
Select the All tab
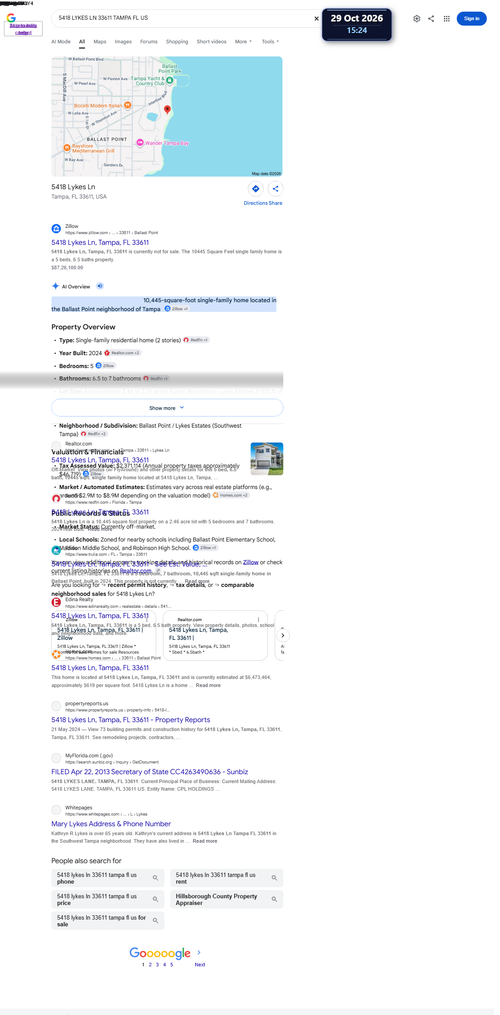(82, 41)
